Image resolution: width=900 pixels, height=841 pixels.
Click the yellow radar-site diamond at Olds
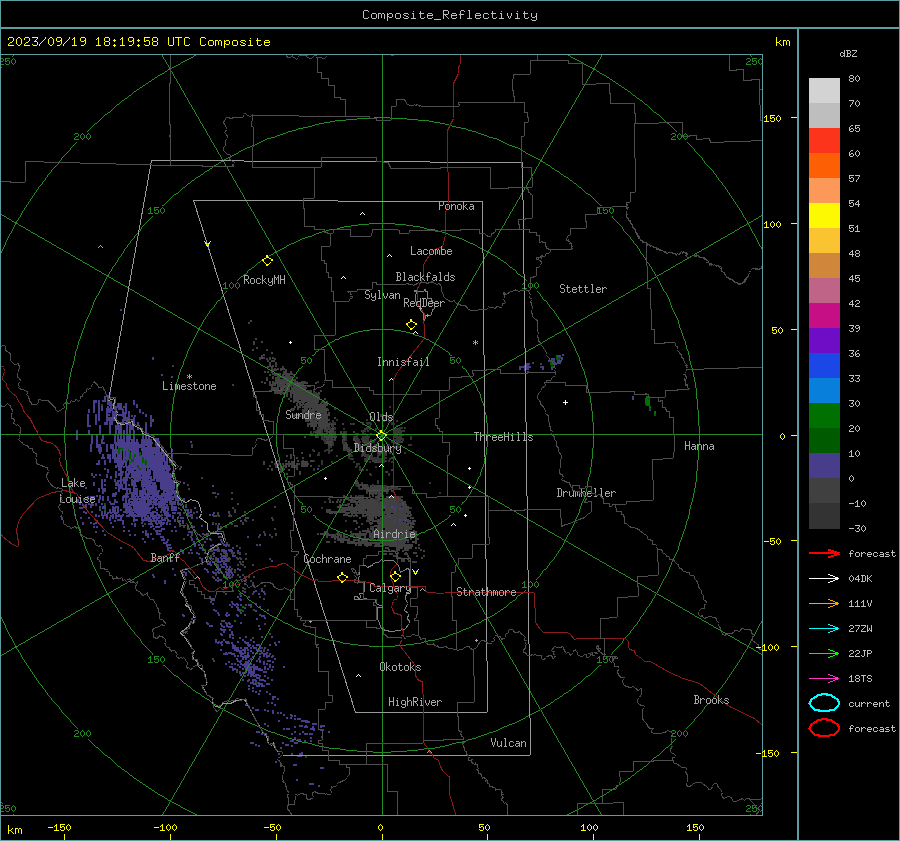tap(382, 435)
